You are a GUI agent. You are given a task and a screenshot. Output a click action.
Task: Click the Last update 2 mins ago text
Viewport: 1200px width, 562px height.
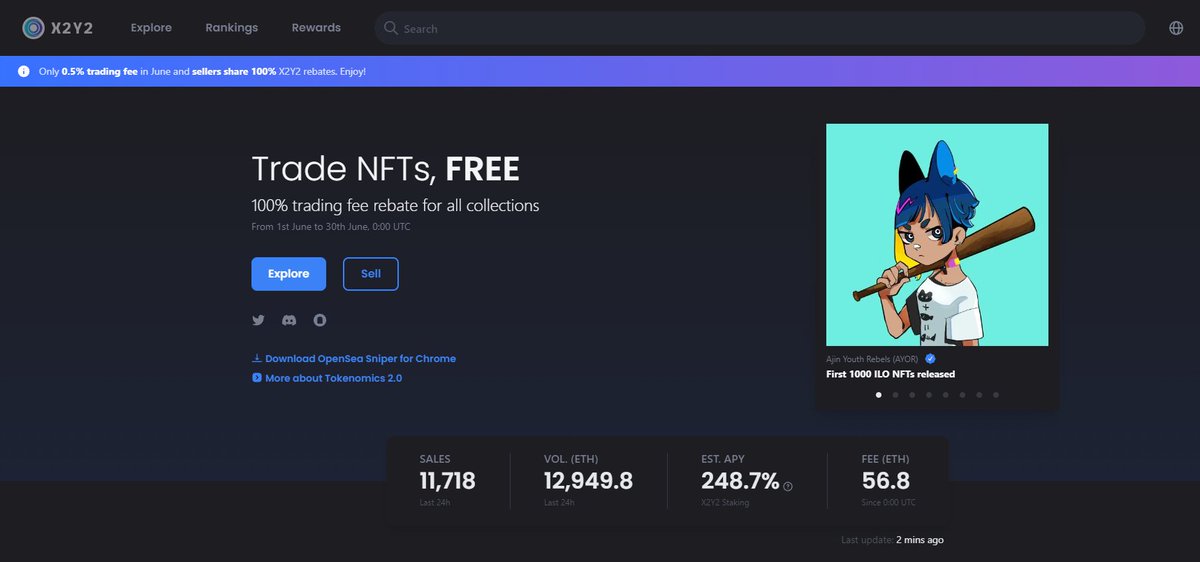pos(892,540)
